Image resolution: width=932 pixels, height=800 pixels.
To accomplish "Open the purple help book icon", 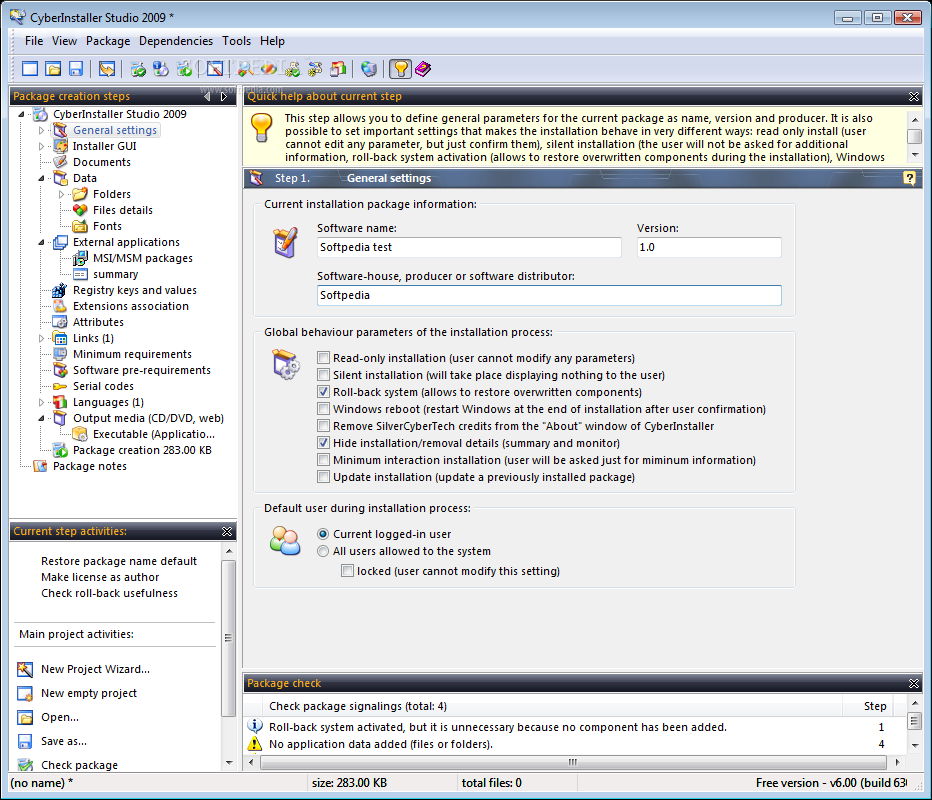I will (x=423, y=69).
